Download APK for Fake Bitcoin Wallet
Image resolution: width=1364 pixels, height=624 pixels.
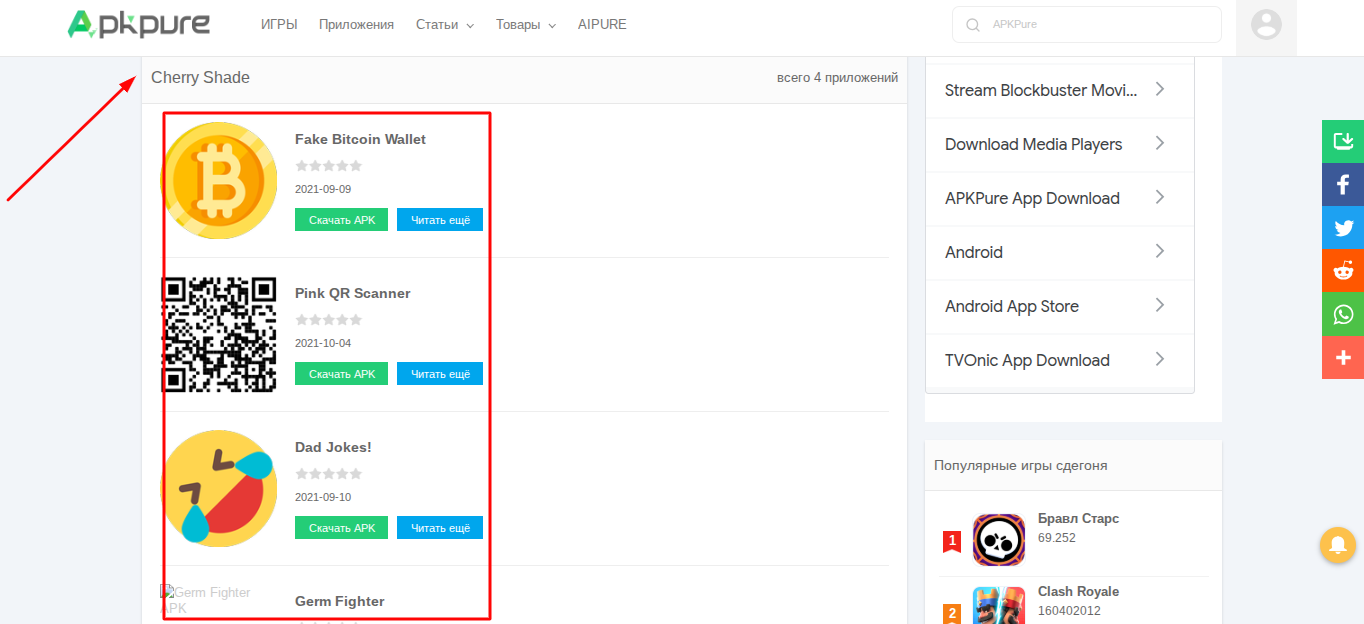click(341, 220)
